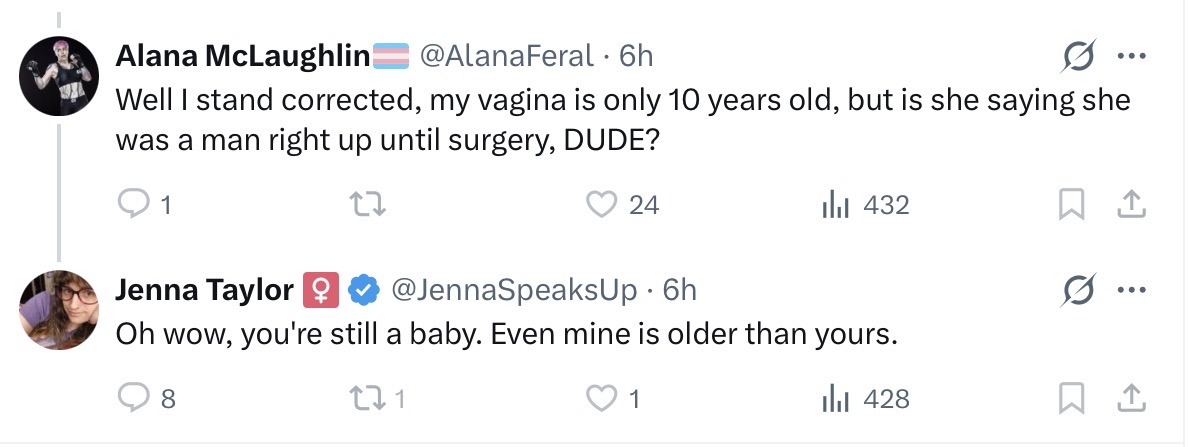Bookmark Jenna Taylor's tweet
This screenshot has height=447, width=1189.
1071,399
